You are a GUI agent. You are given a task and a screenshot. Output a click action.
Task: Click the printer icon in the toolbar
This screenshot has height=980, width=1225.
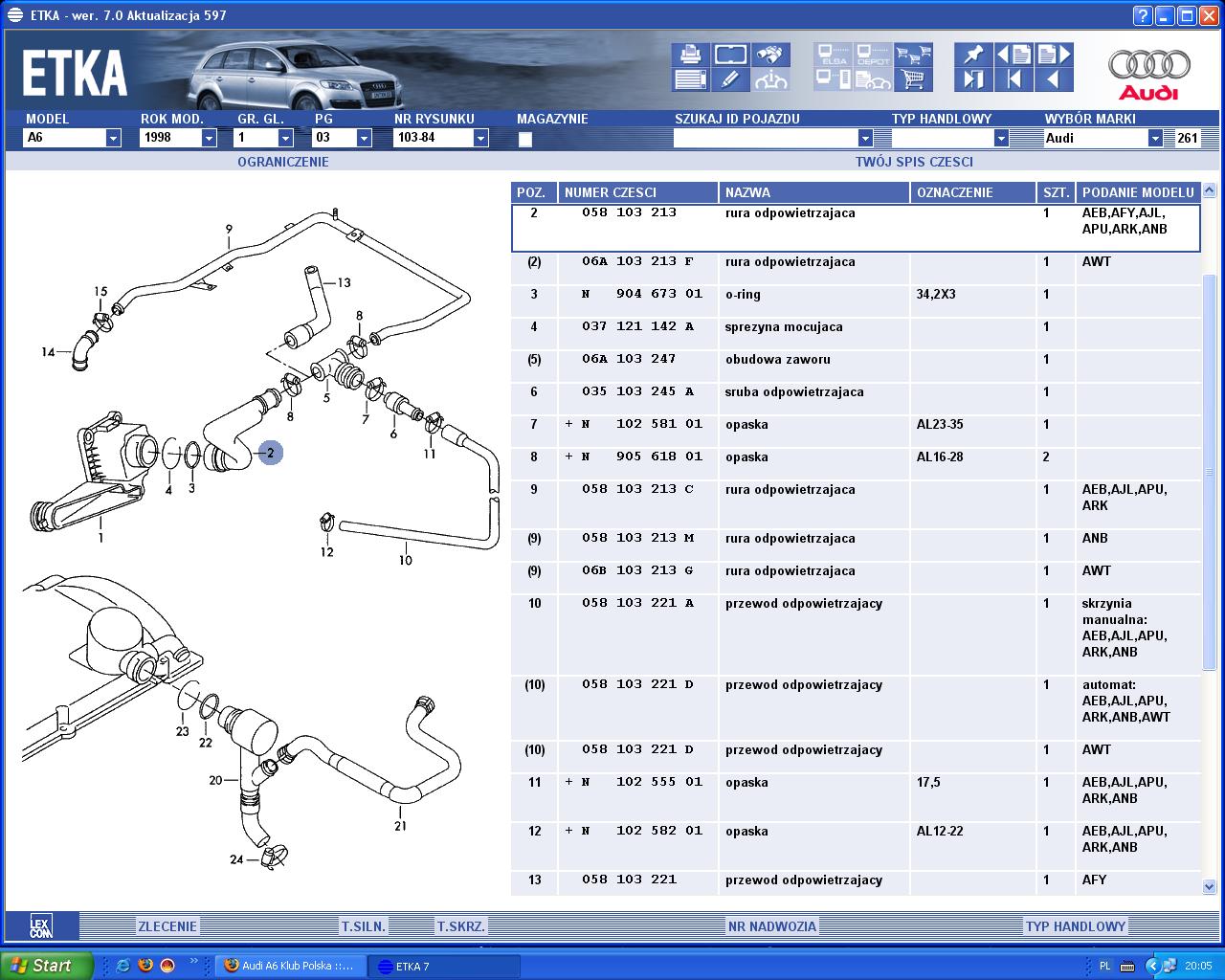(690, 55)
